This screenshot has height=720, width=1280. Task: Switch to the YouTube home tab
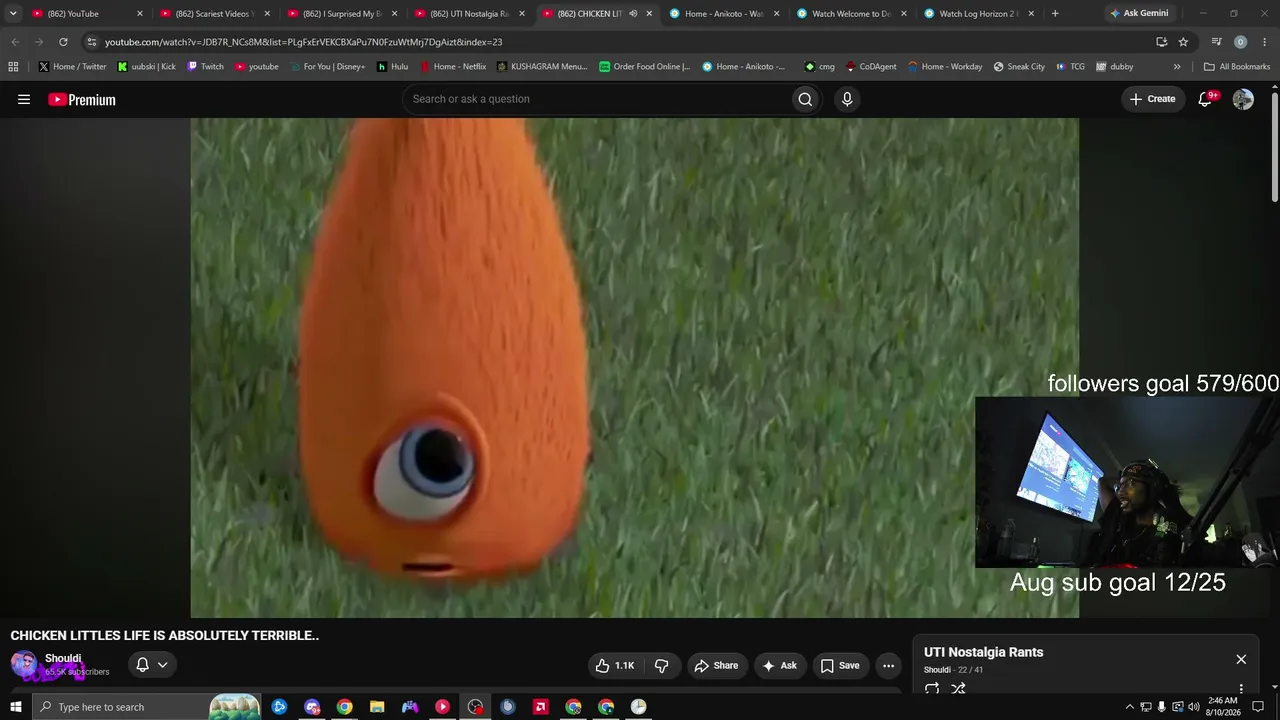(x=88, y=14)
